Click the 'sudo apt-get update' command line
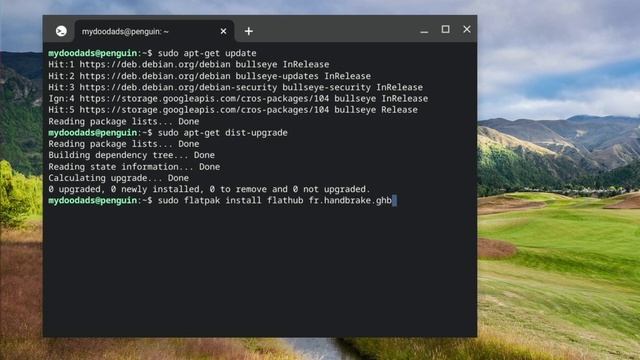 (x=152, y=53)
